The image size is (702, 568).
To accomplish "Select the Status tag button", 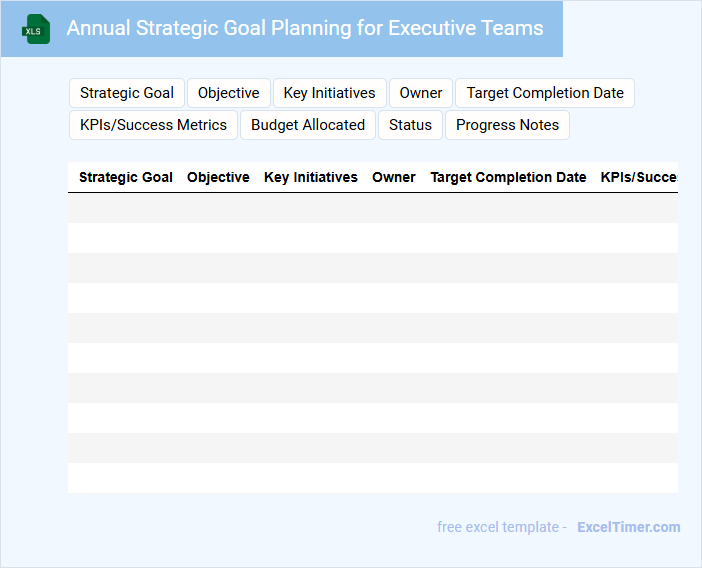I will tap(410, 125).
